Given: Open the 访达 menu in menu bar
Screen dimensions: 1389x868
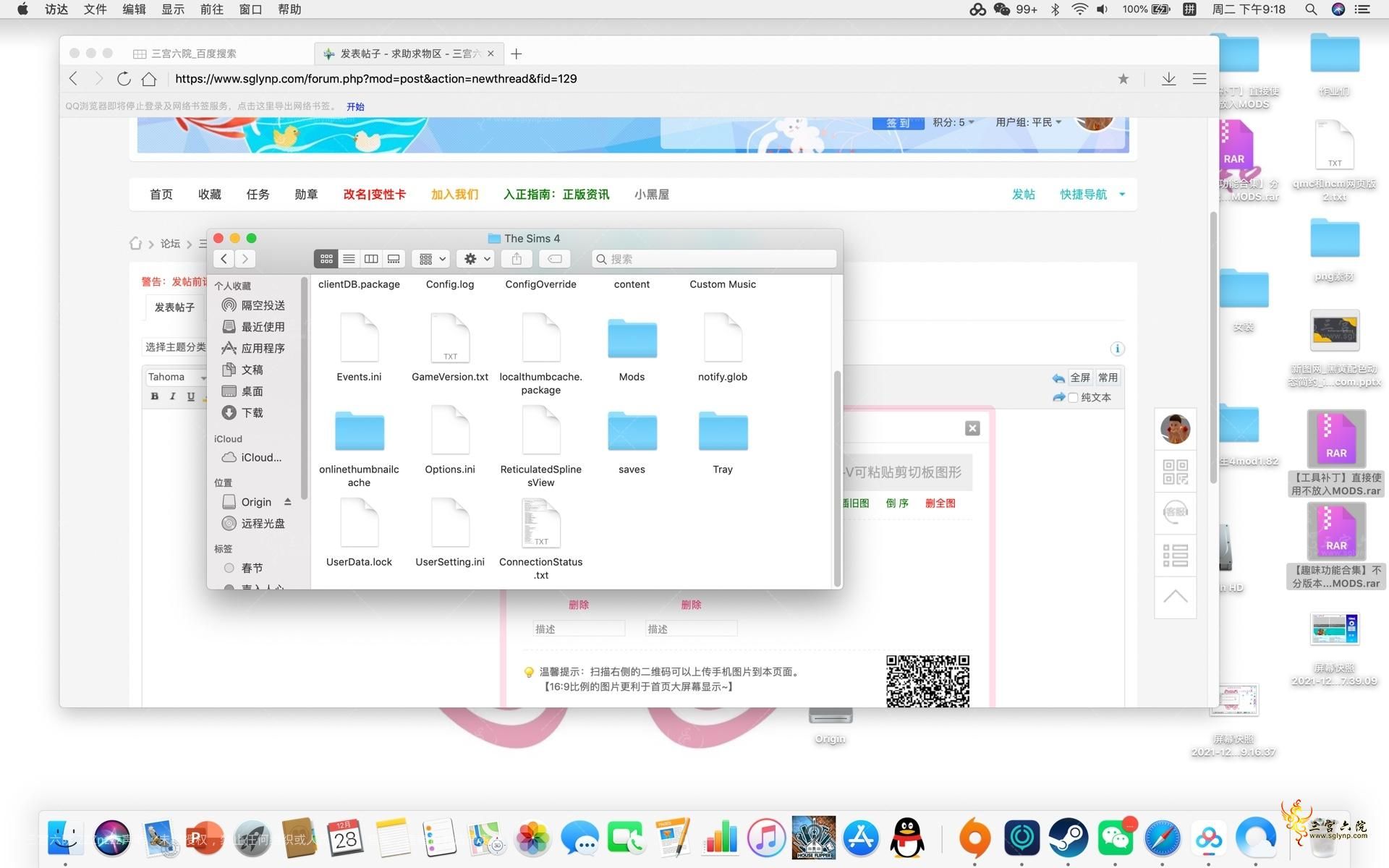Looking at the screenshot, I should pyautogui.click(x=56, y=9).
